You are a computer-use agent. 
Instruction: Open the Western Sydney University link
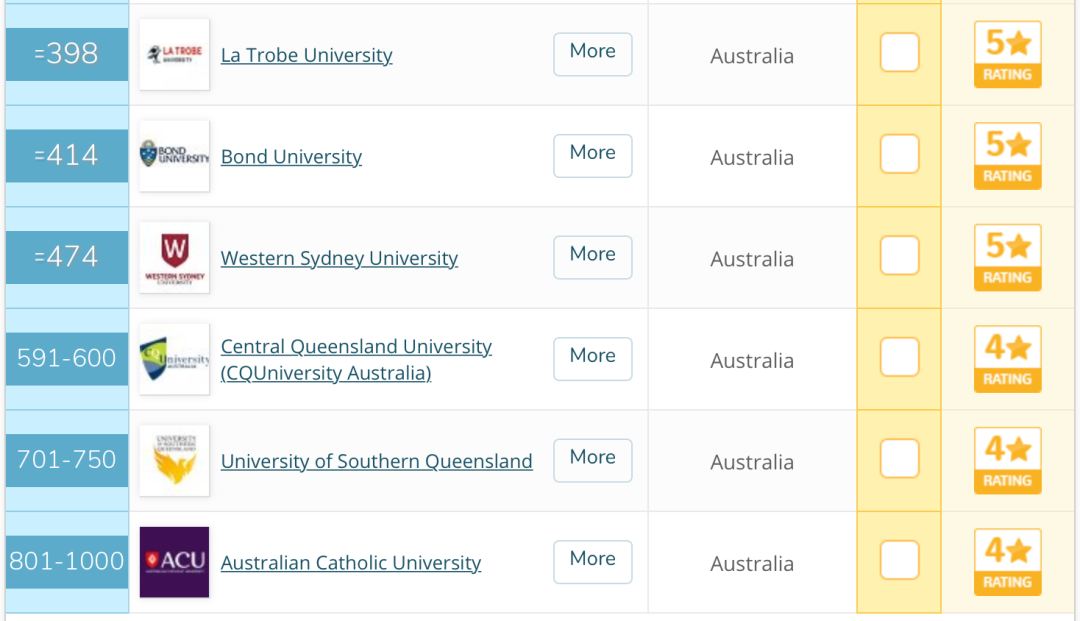(339, 258)
